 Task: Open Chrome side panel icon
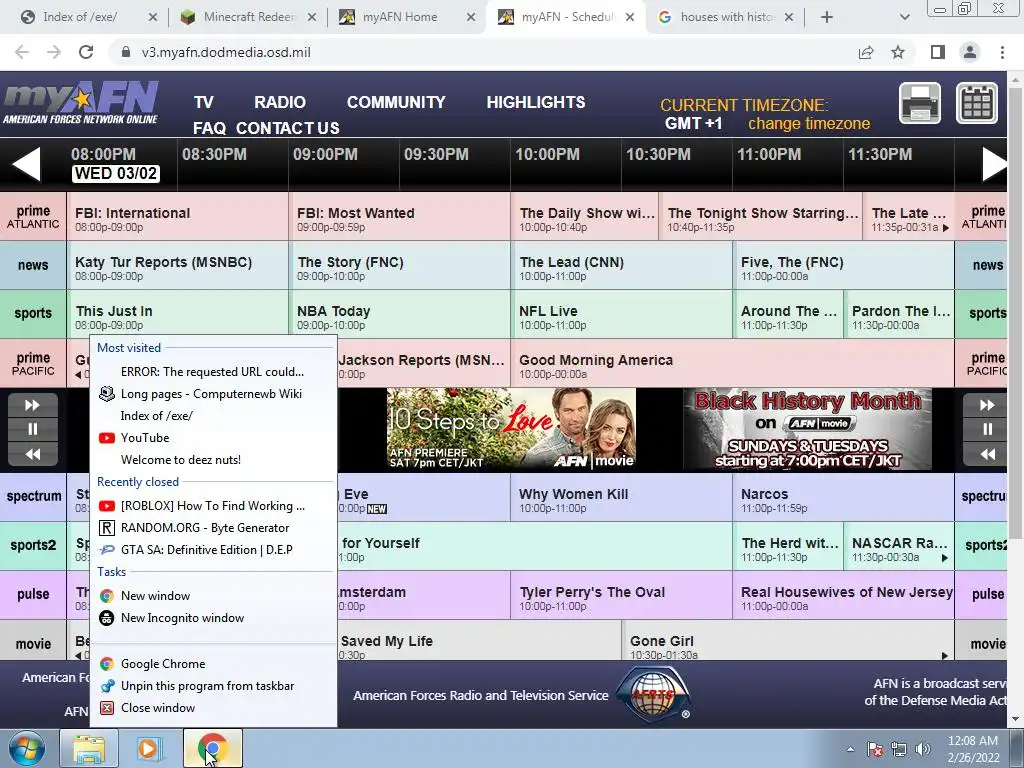point(938,52)
